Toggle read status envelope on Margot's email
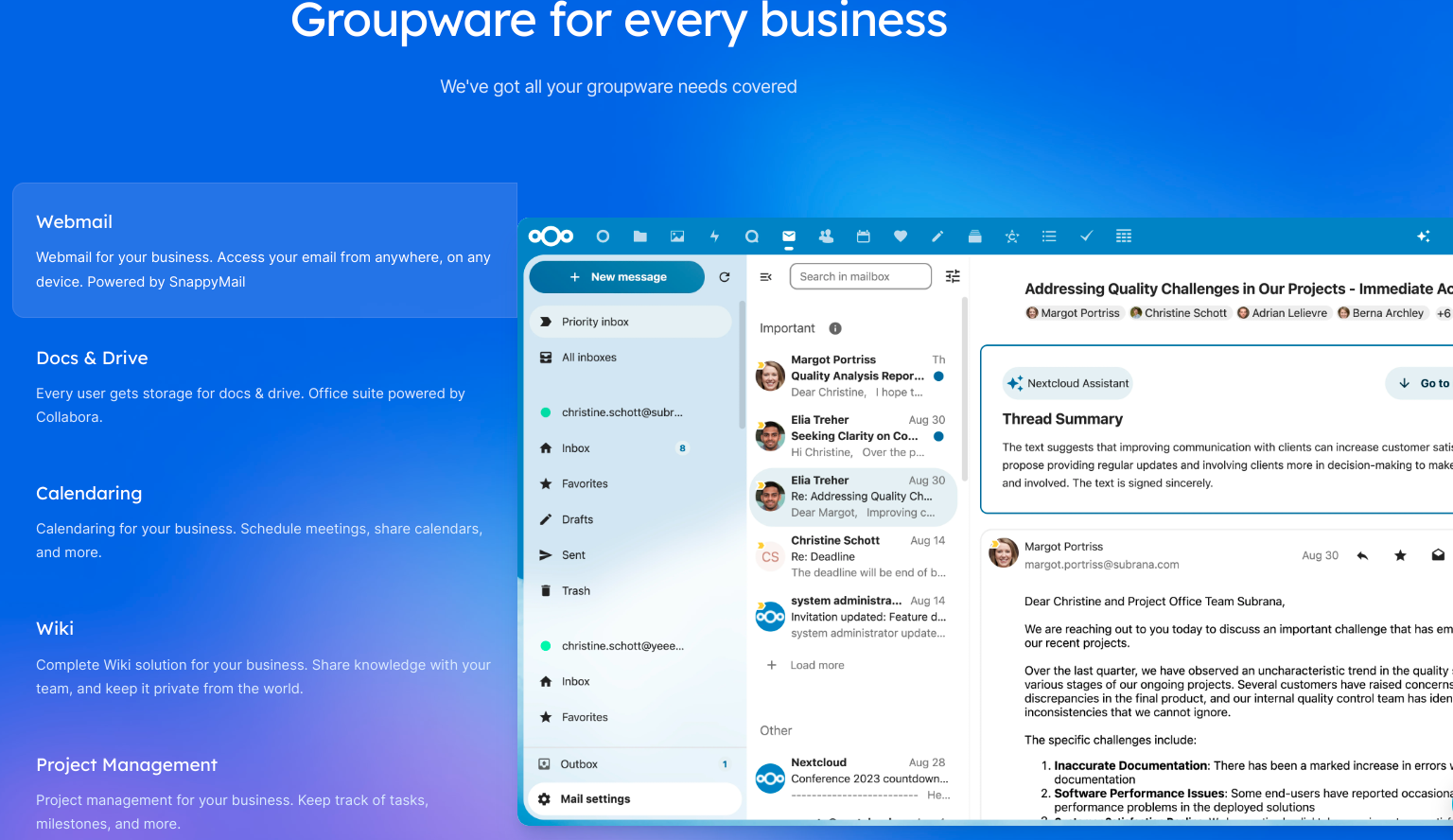 coord(1438,555)
